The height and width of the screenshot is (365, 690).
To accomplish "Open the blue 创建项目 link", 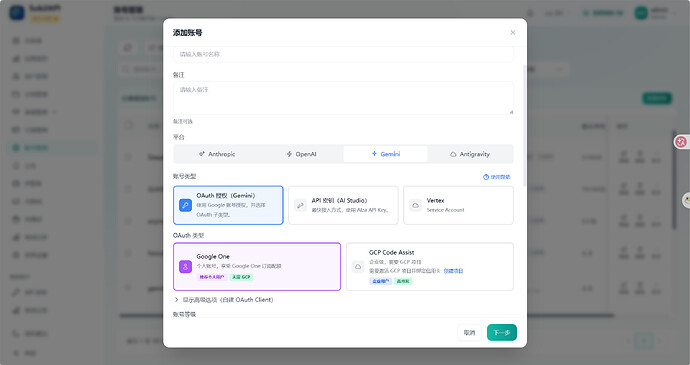I will tap(453, 271).
